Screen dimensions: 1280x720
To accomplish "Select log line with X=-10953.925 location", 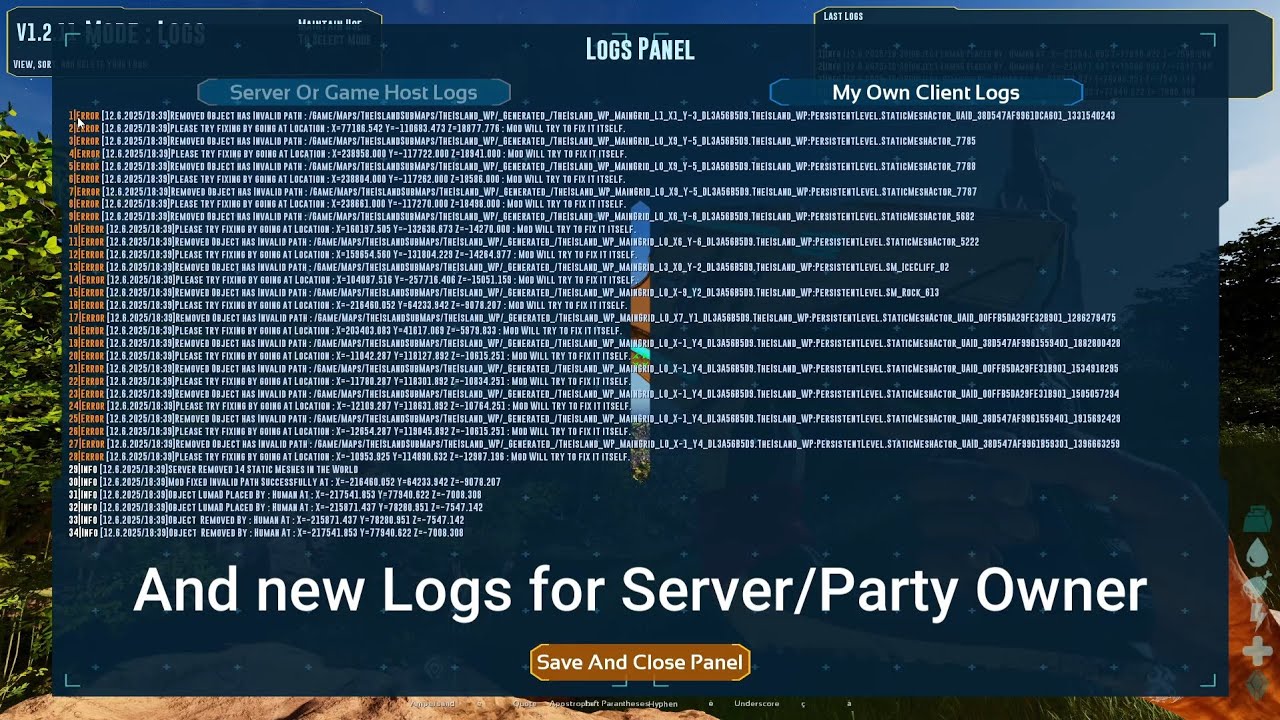I will (x=349, y=457).
